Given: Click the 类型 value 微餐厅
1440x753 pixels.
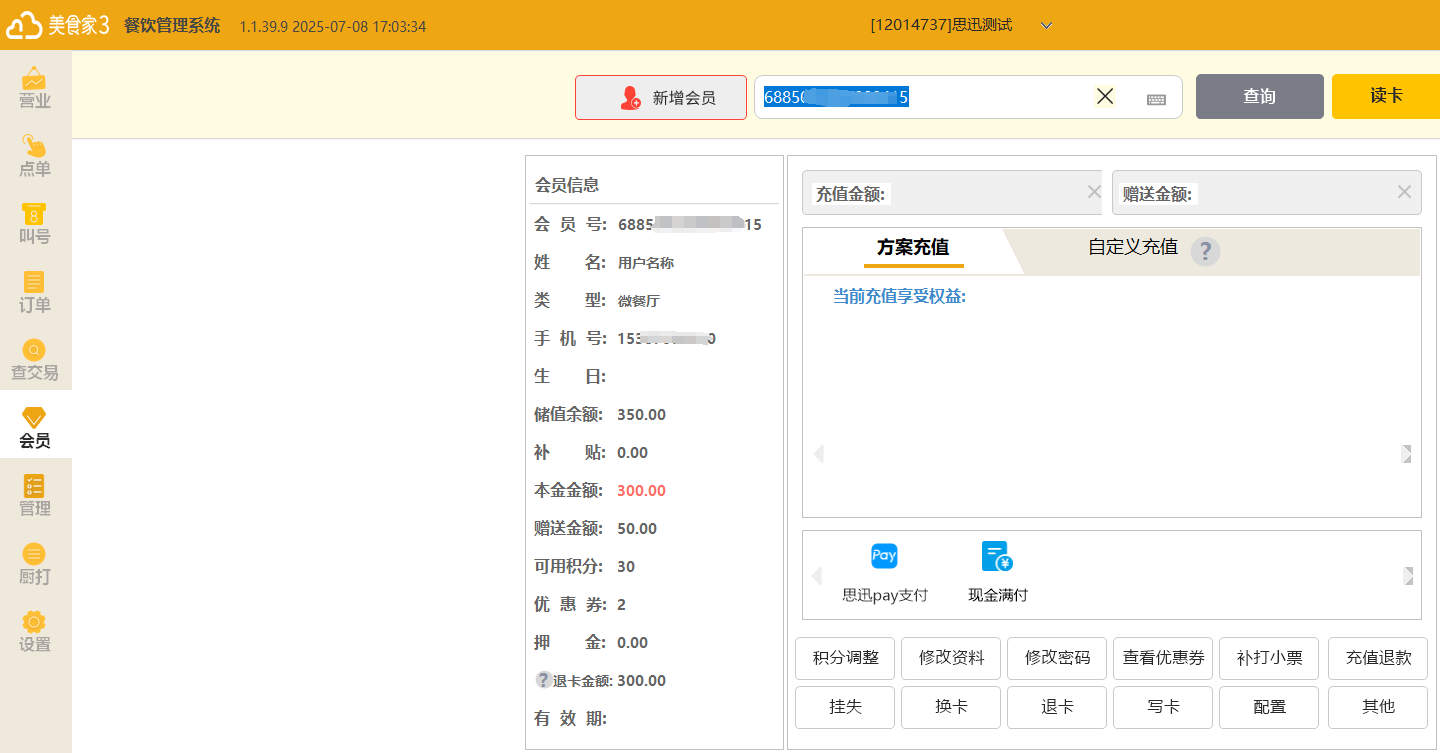Looking at the screenshot, I should 639,301.
